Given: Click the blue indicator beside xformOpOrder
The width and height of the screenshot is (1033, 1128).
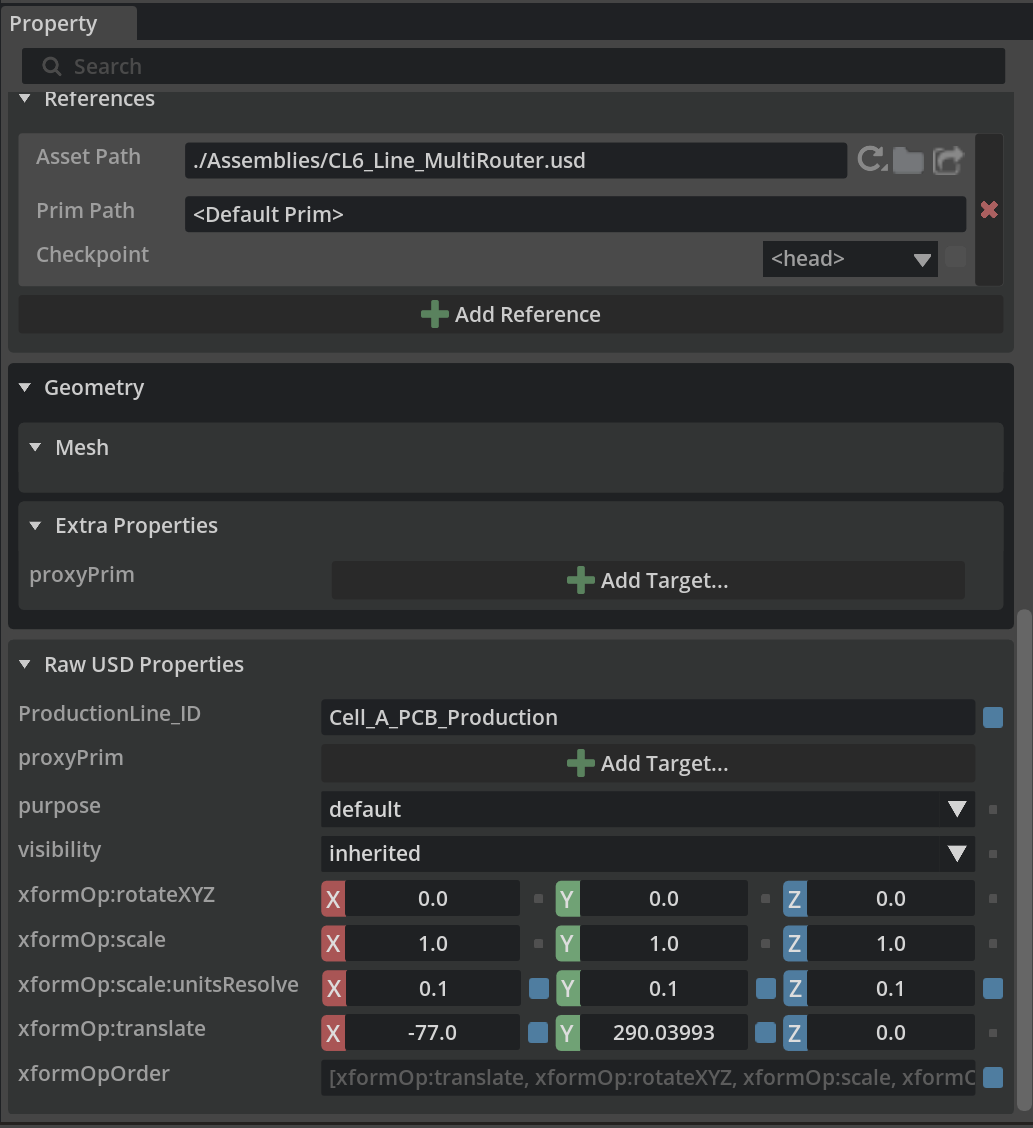Looking at the screenshot, I should [993, 1077].
